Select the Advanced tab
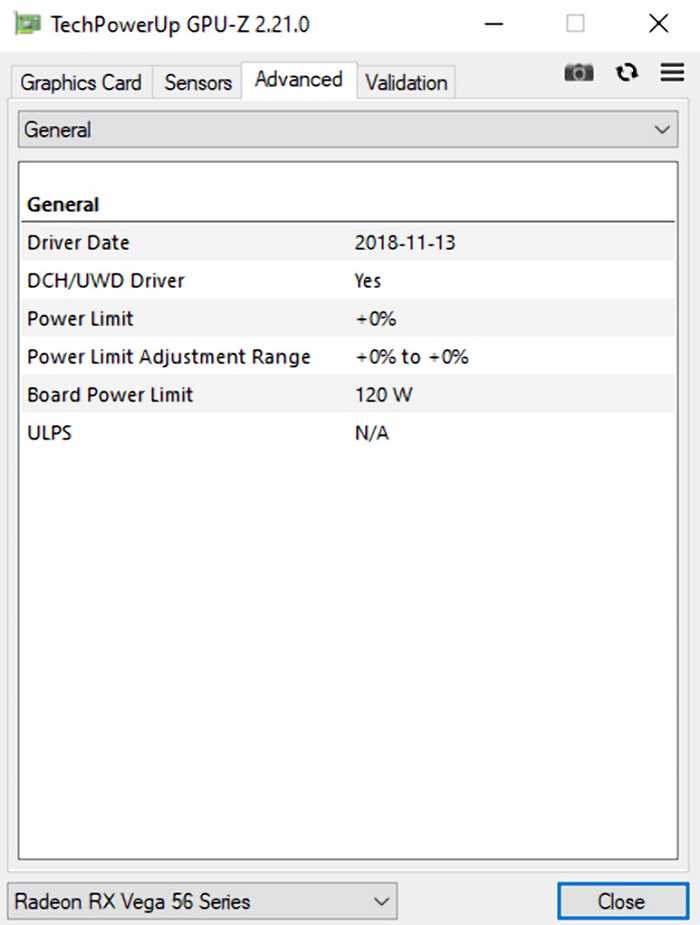The width and height of the screenshot is (700, 925). click(x=298, y=79)
